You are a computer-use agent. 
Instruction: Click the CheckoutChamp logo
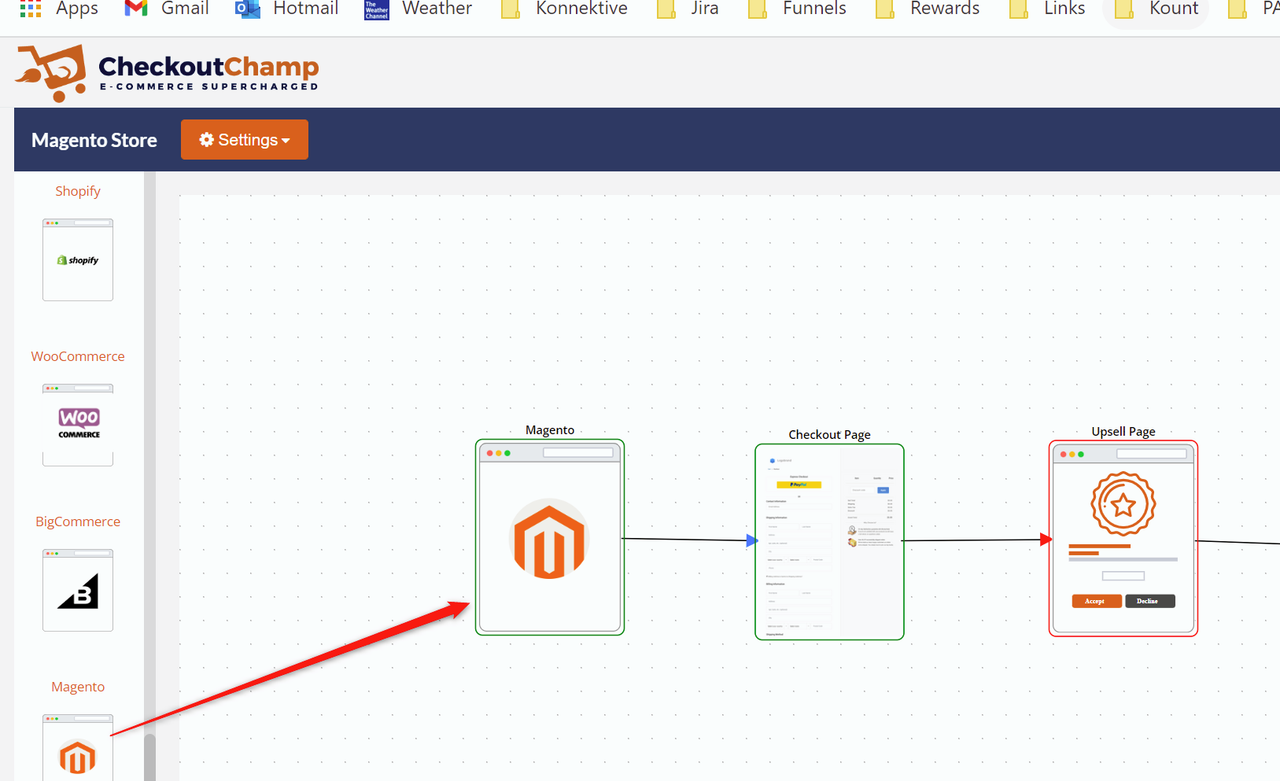pyautogui.click(x=167, y=74)
